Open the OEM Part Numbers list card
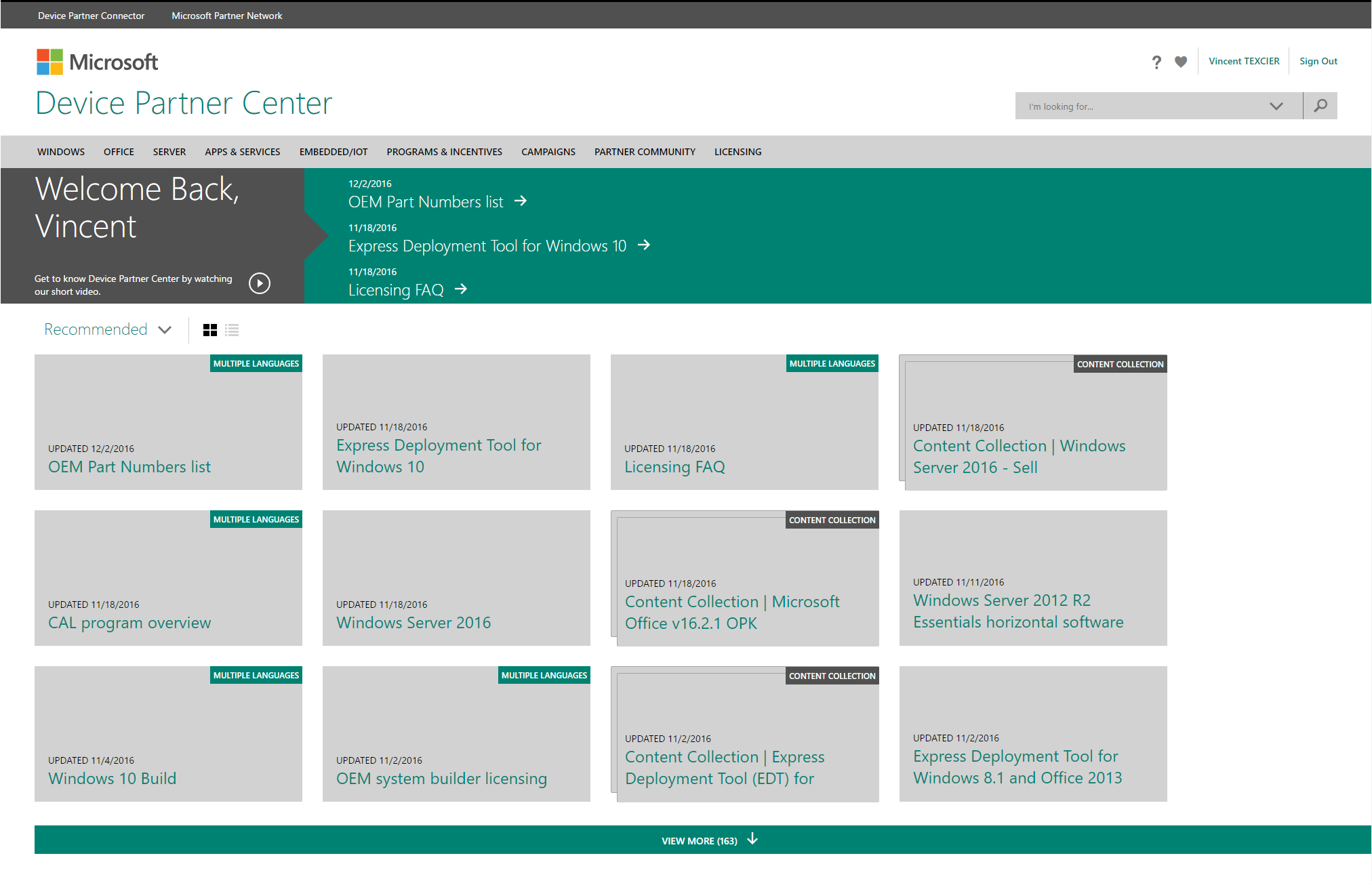Screen dimensions: 1372x881 (168, 422)
